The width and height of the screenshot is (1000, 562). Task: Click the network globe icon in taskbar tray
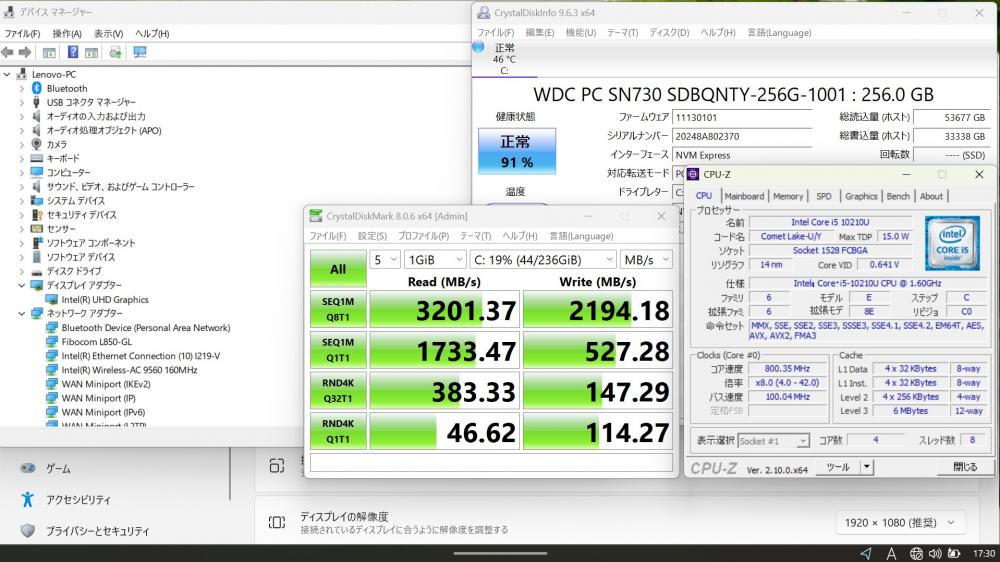click(x=916, y=554)
